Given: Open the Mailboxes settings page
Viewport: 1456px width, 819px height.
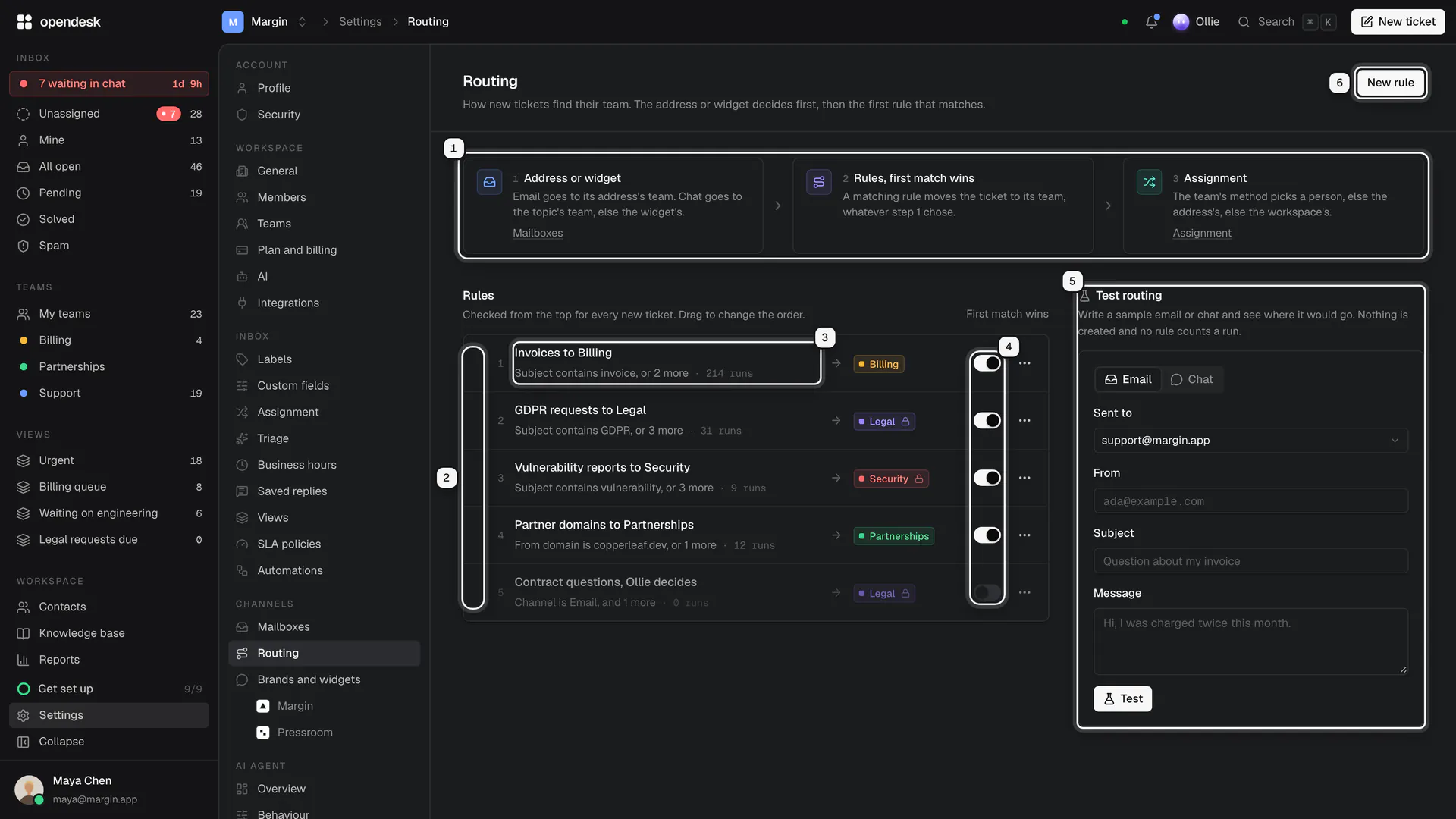Looking at the screenshot, I should tap(324, 627).
